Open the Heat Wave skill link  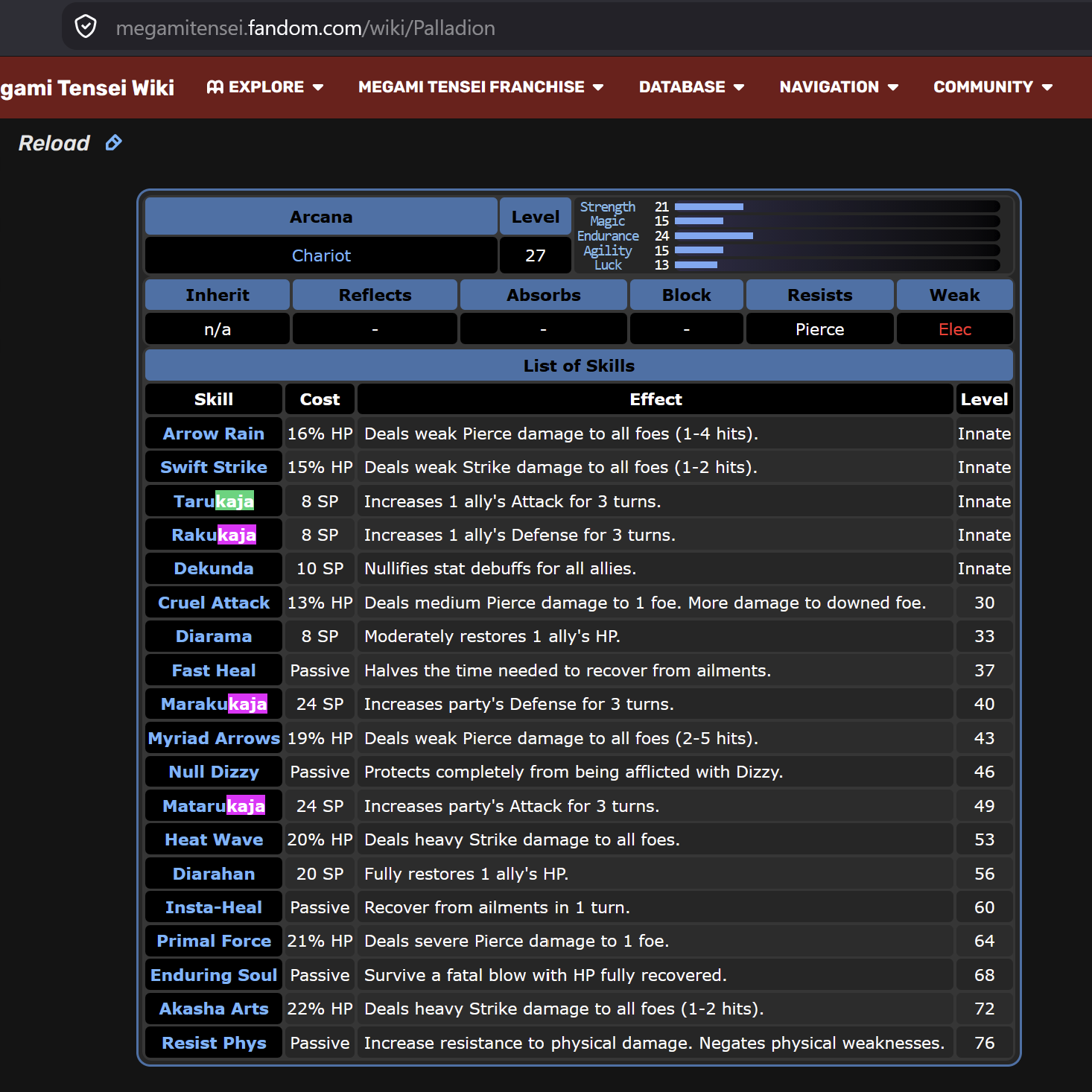(x=214, y=839)
